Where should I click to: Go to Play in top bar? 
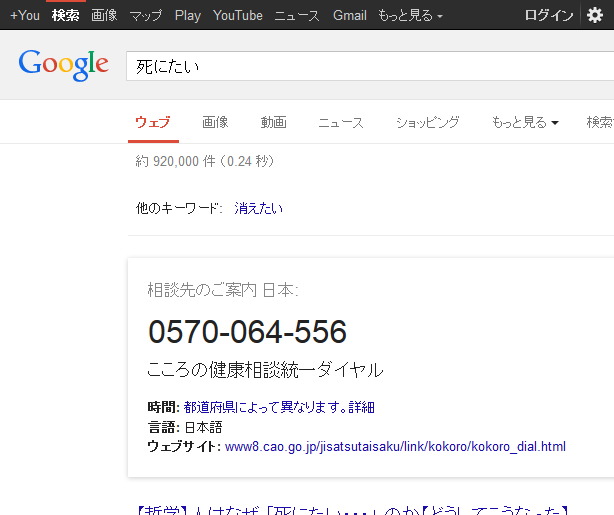(188, 16)
